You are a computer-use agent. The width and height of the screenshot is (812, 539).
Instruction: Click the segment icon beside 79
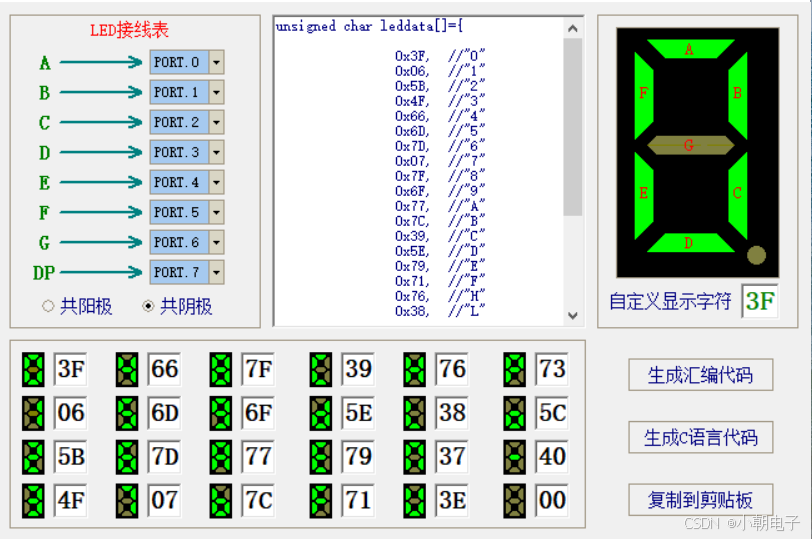pos(321,457)
